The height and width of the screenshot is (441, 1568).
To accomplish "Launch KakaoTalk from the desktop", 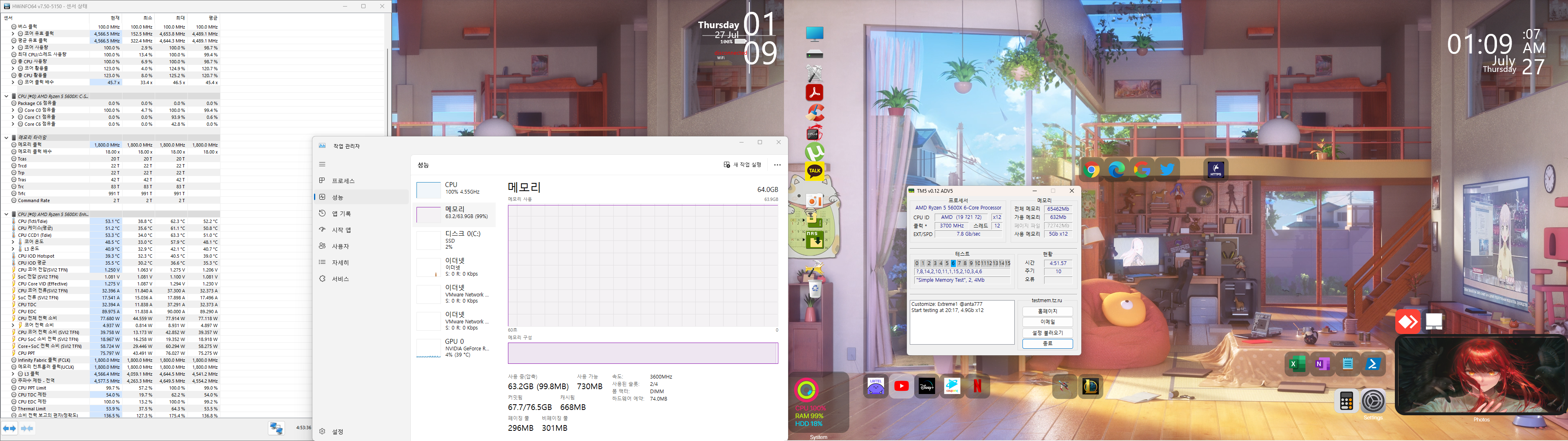I will point(815,171).
